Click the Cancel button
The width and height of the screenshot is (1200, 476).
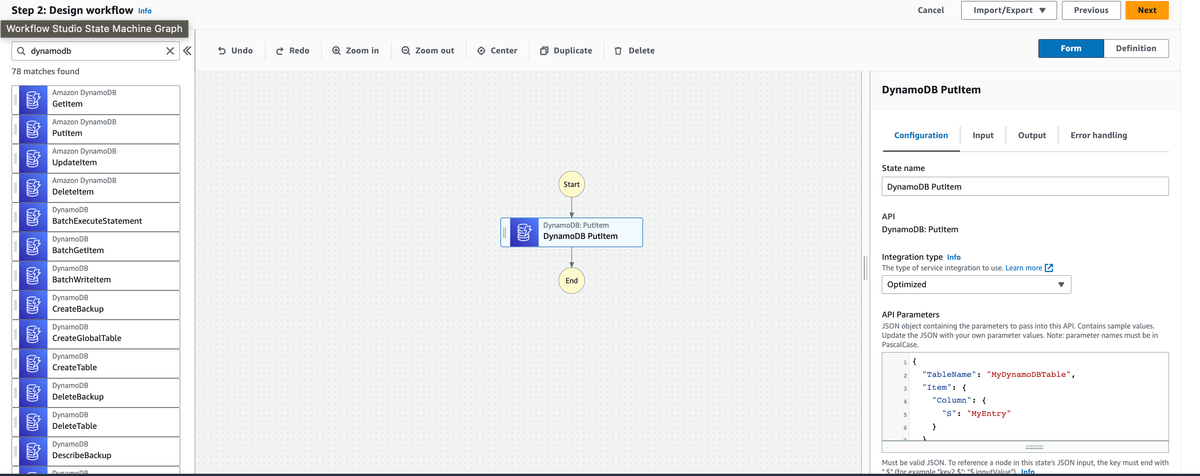pos(930,10)
